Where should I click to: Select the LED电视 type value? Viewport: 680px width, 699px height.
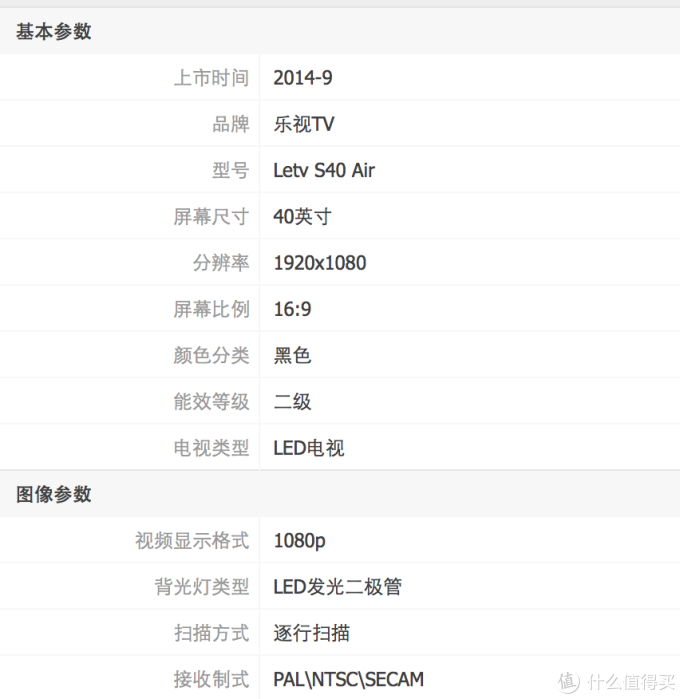[x=308, y=448]
